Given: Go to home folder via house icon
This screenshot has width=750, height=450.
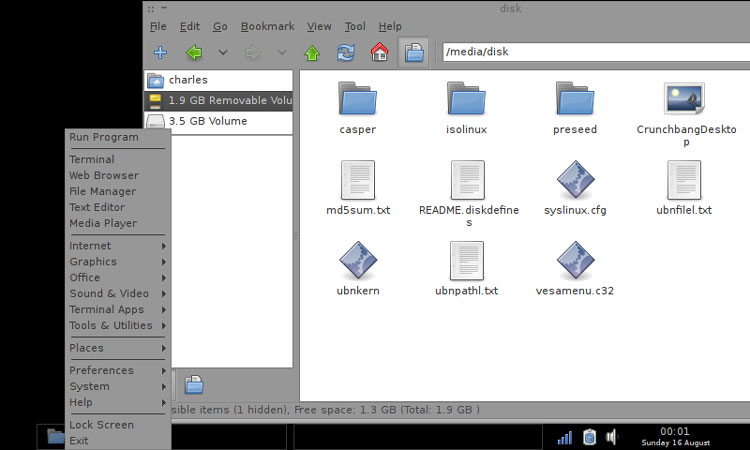Looking at the screenshot, I should (379, 52).
